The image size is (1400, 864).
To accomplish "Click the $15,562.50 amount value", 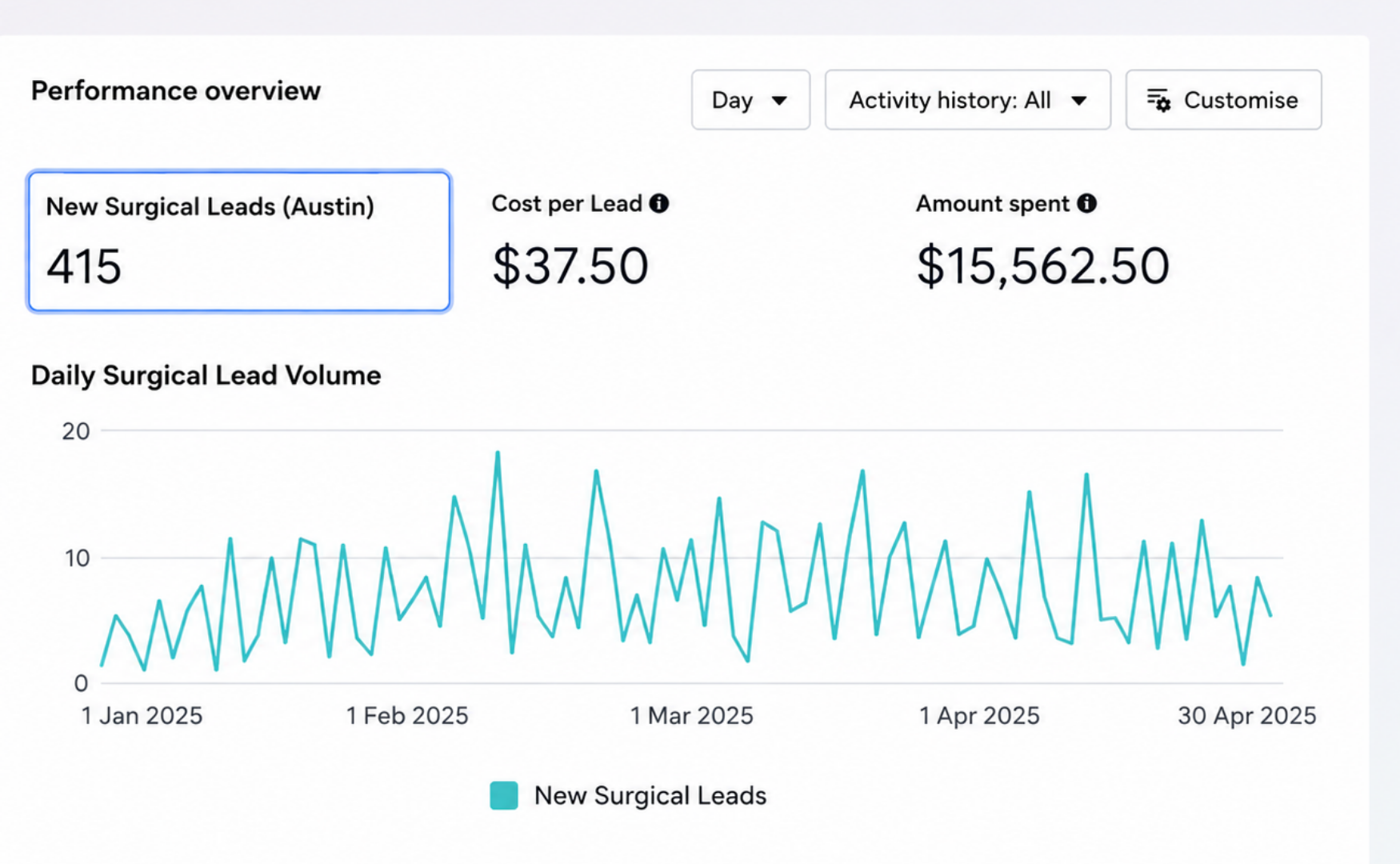I will [x=1042, y=266].
